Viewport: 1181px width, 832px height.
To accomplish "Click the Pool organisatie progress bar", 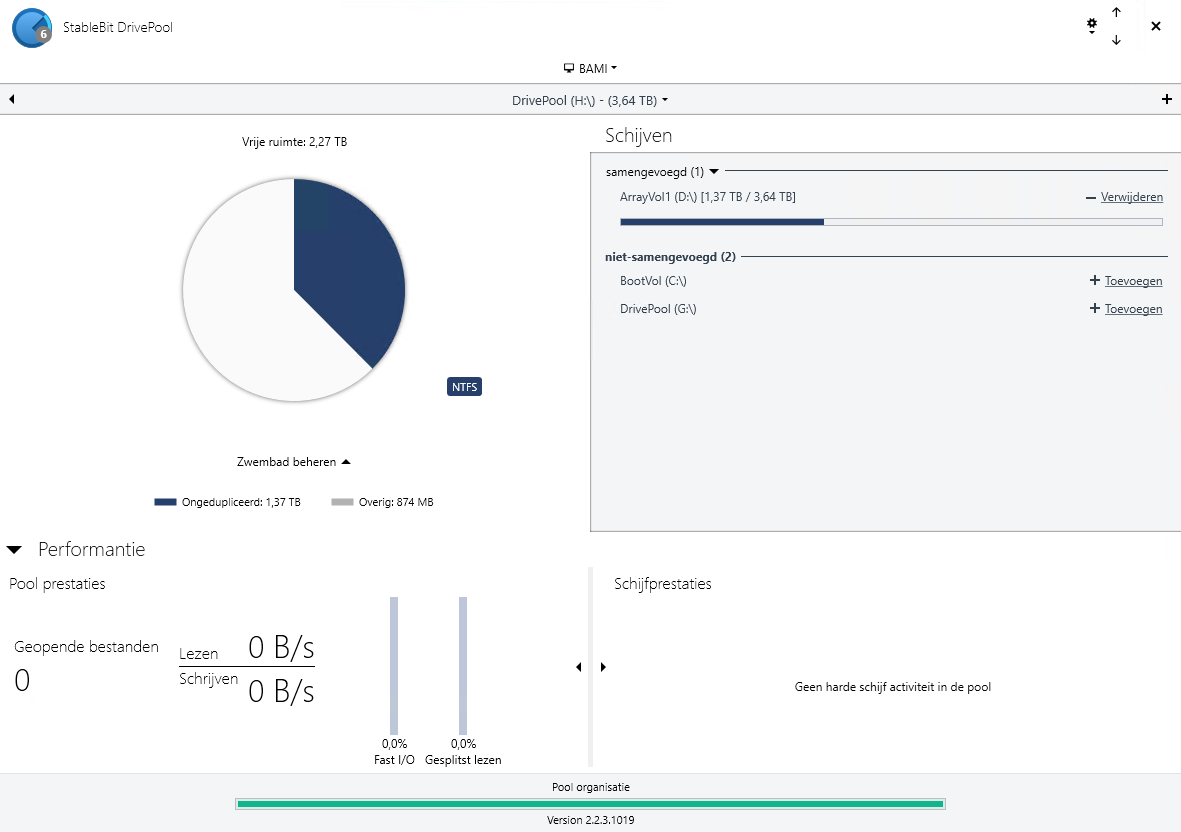I will pyautogui.click(x=590, y=804).
